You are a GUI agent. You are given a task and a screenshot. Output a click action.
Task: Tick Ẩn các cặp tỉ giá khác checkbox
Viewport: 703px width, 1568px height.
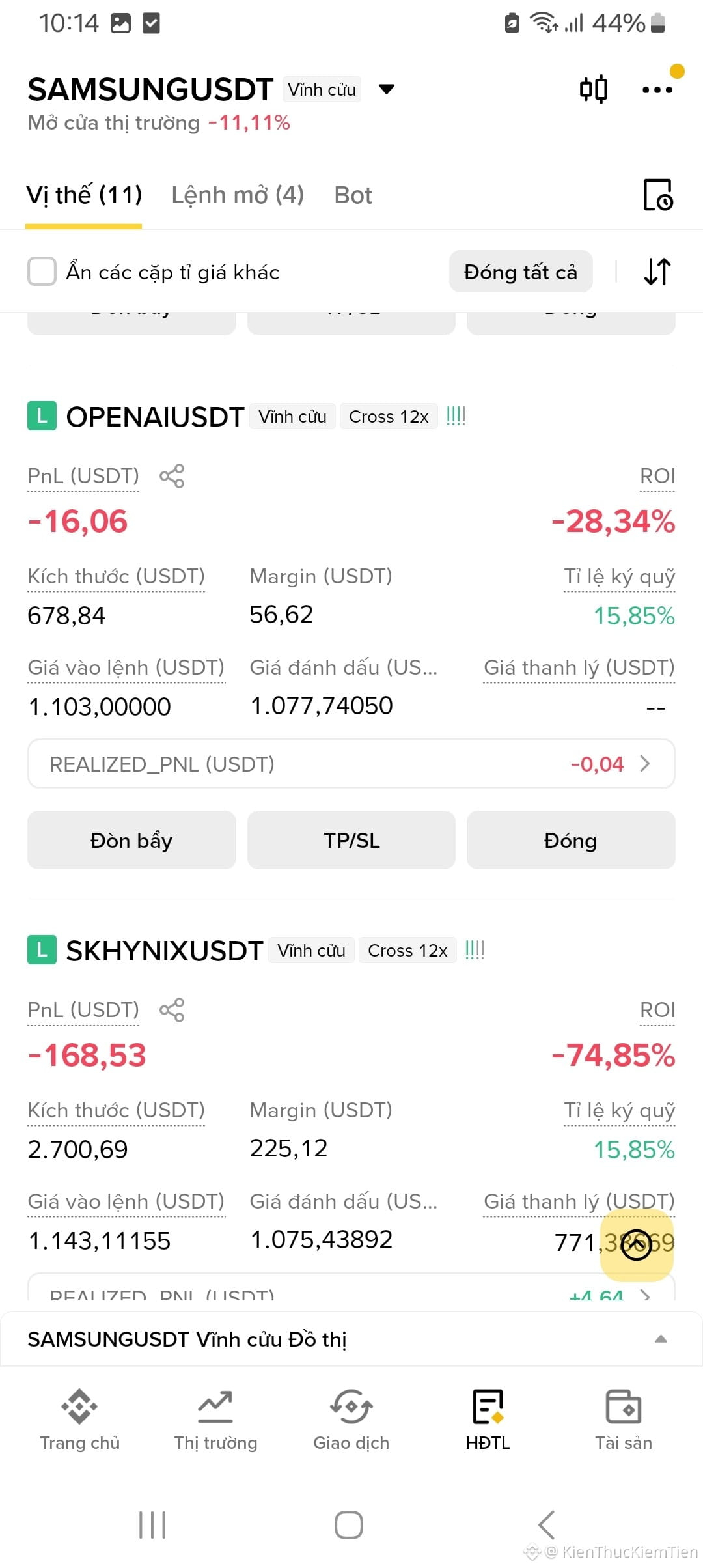pos(42,272)
